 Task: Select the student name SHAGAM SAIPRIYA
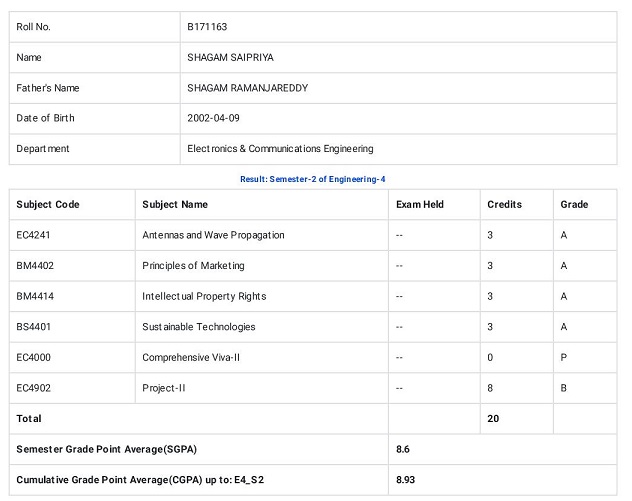(x=230, y=58)
